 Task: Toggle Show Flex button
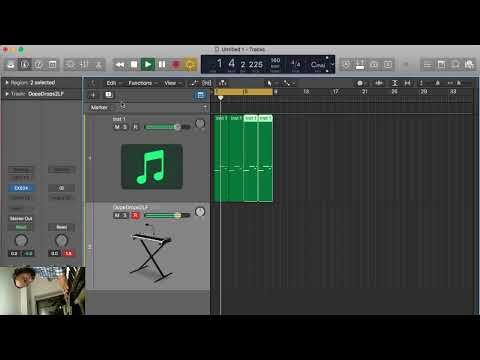click(207, 83)
